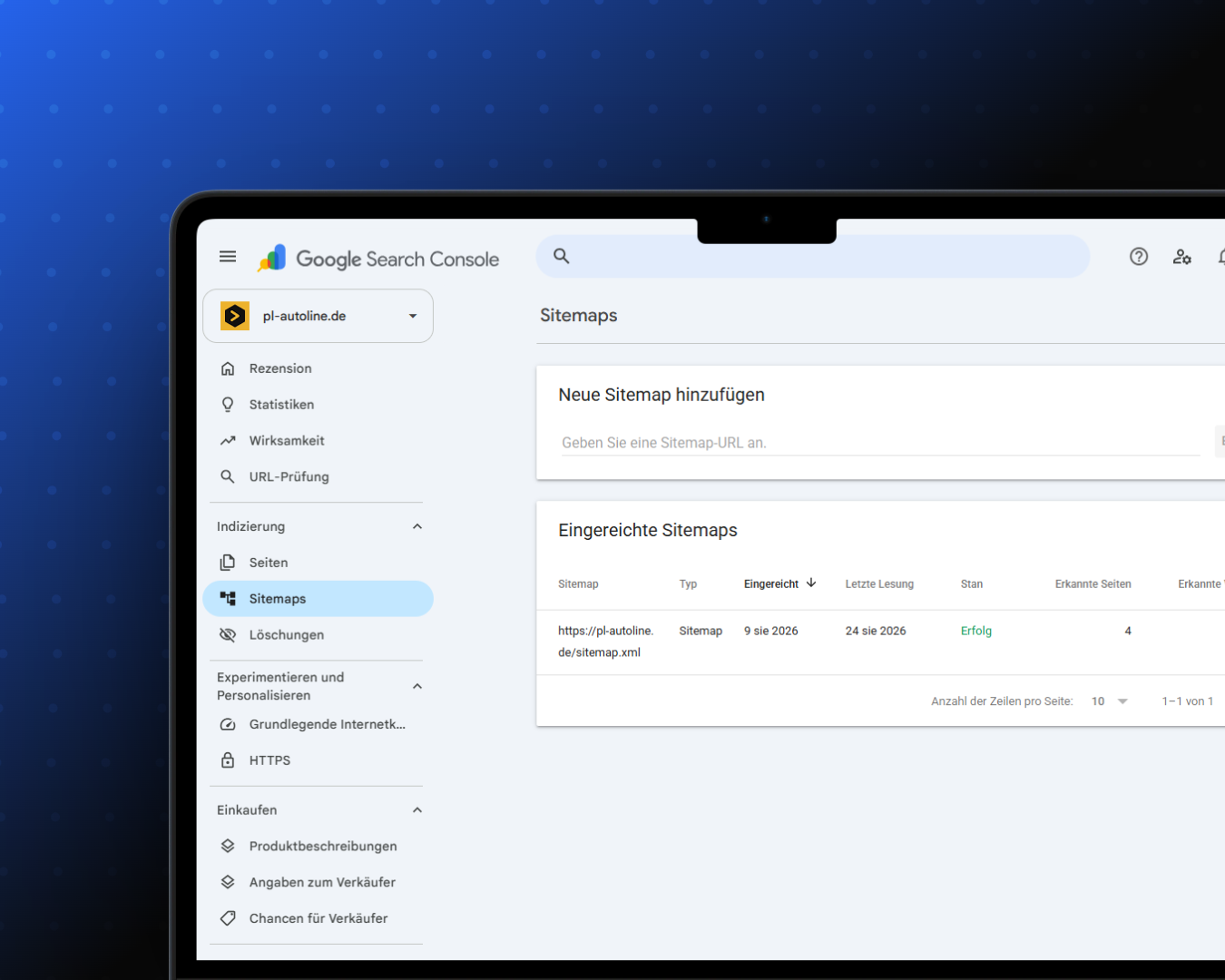1225x980 pixels.
Task: Open the hamburger main menu
Action: pos(228,257)
